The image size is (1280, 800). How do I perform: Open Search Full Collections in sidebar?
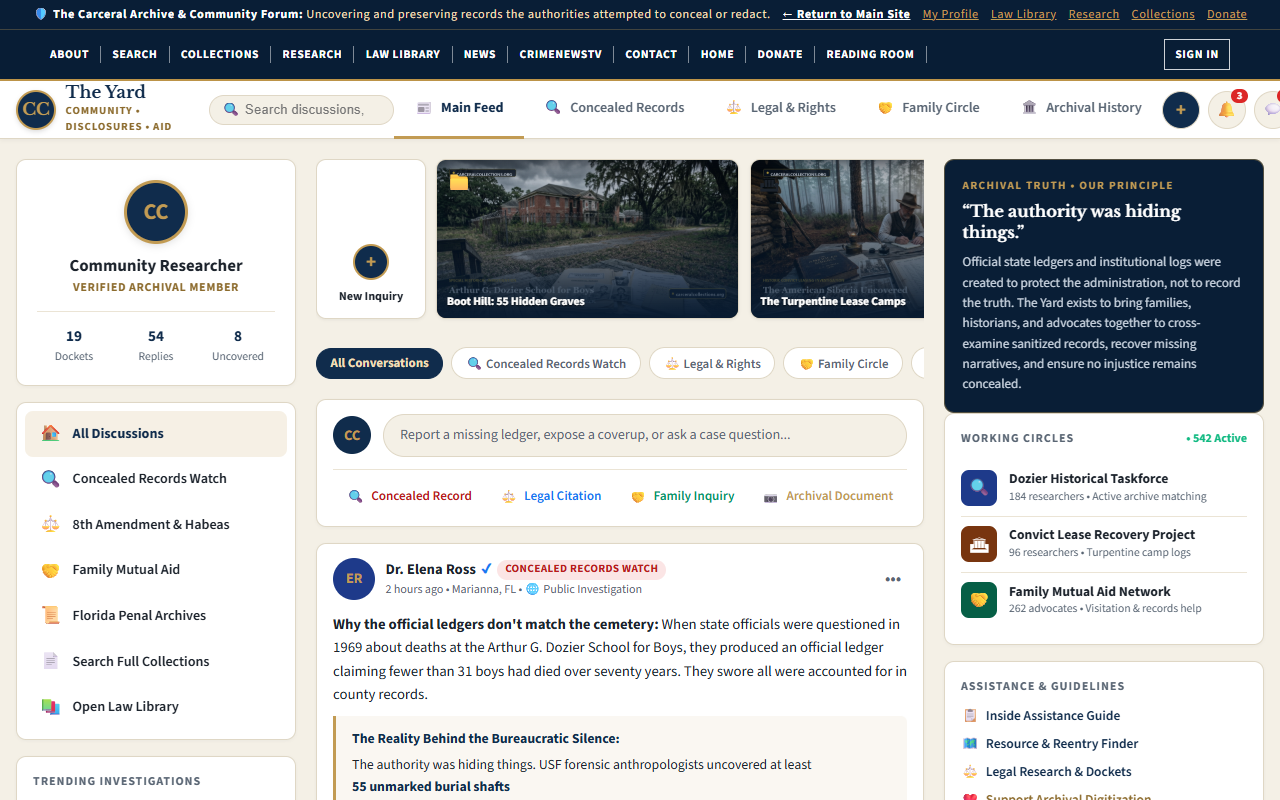tap(156, 661)
